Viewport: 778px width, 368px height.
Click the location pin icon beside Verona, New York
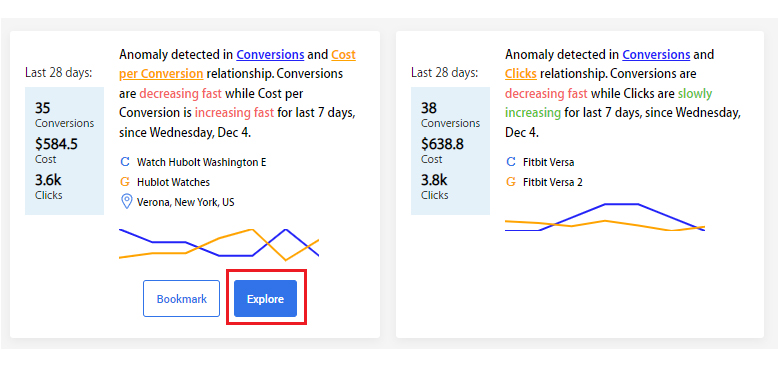pyautogui.click(x=127, y=201)
